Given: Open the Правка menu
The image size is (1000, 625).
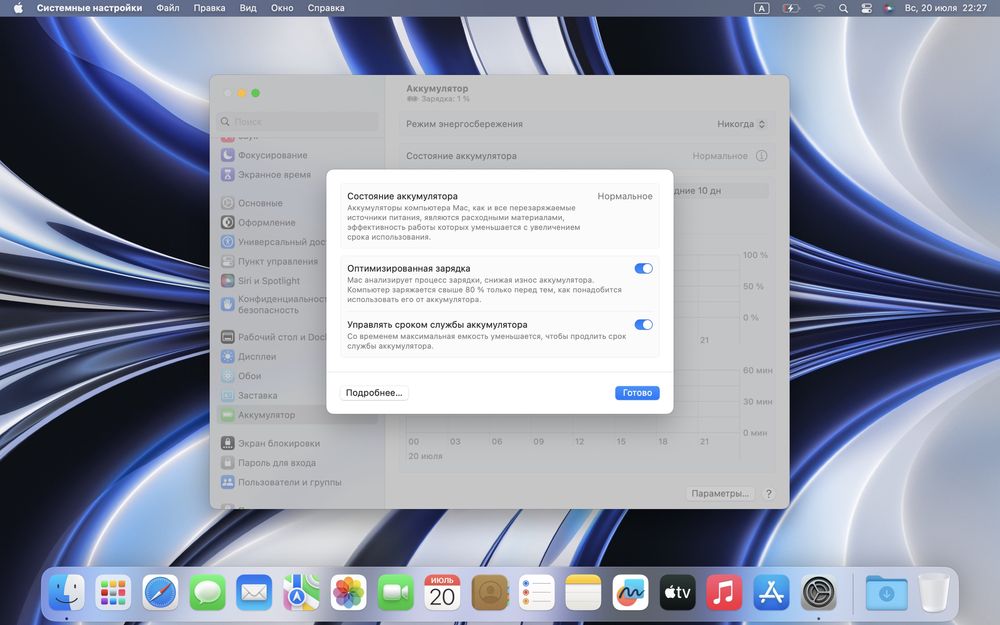Looking at the screenshot, I should 209,8.
